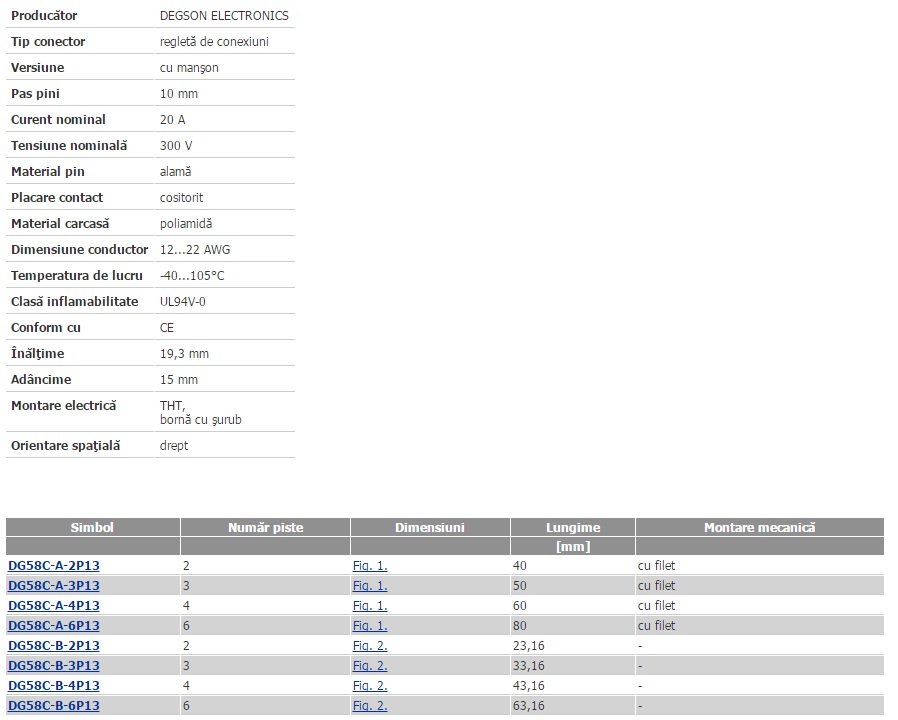Open the DG58C-B-2P13 product link
The width and height of the screenshot is (898, 720).
point(54,646)
